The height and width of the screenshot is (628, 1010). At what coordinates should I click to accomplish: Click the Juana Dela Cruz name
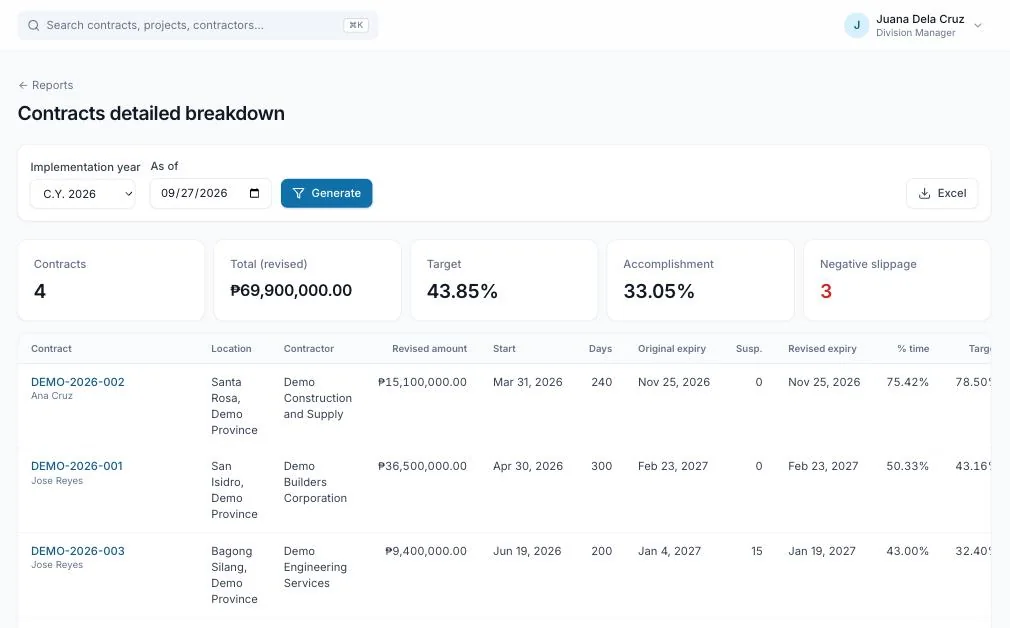coord(920,19)
